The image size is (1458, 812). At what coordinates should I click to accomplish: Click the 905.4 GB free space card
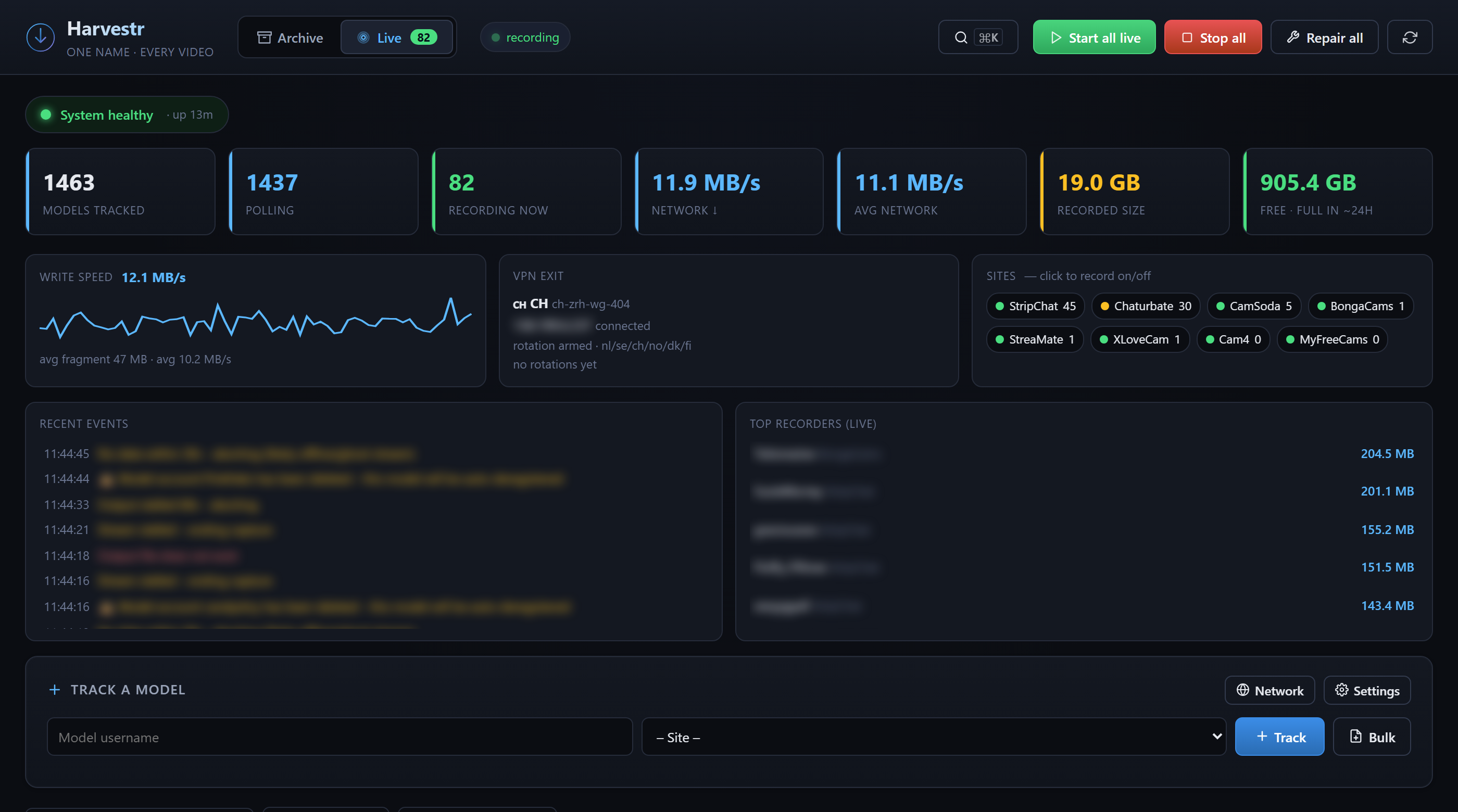[x=1337, y=191]
